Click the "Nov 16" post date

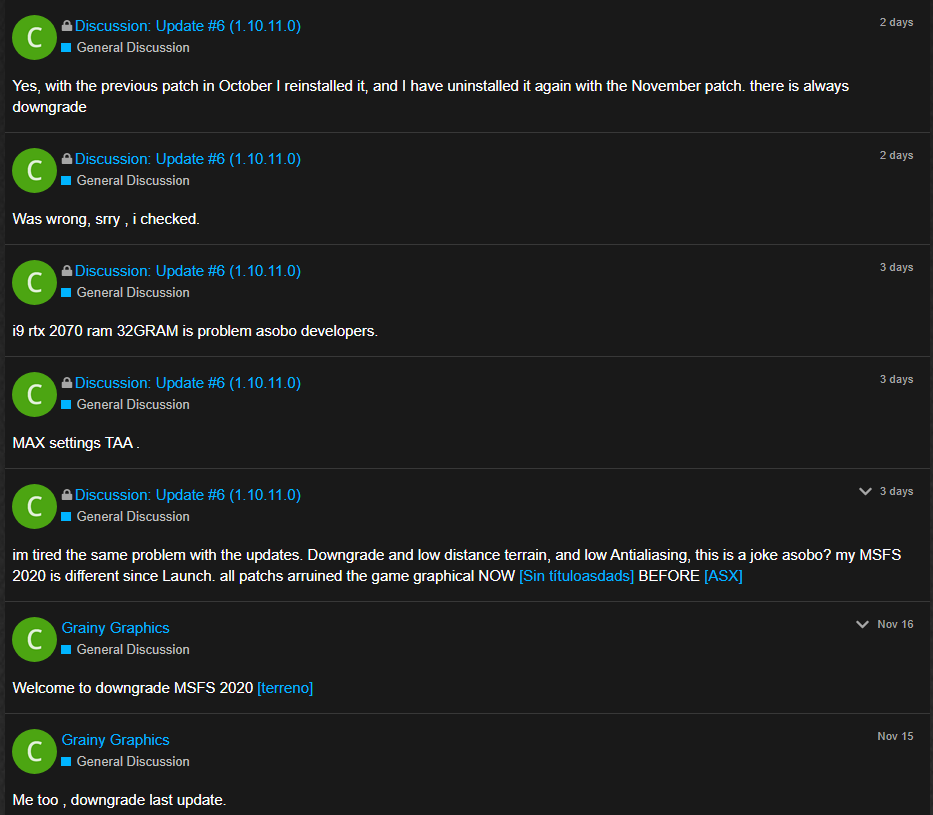point(895,624)
